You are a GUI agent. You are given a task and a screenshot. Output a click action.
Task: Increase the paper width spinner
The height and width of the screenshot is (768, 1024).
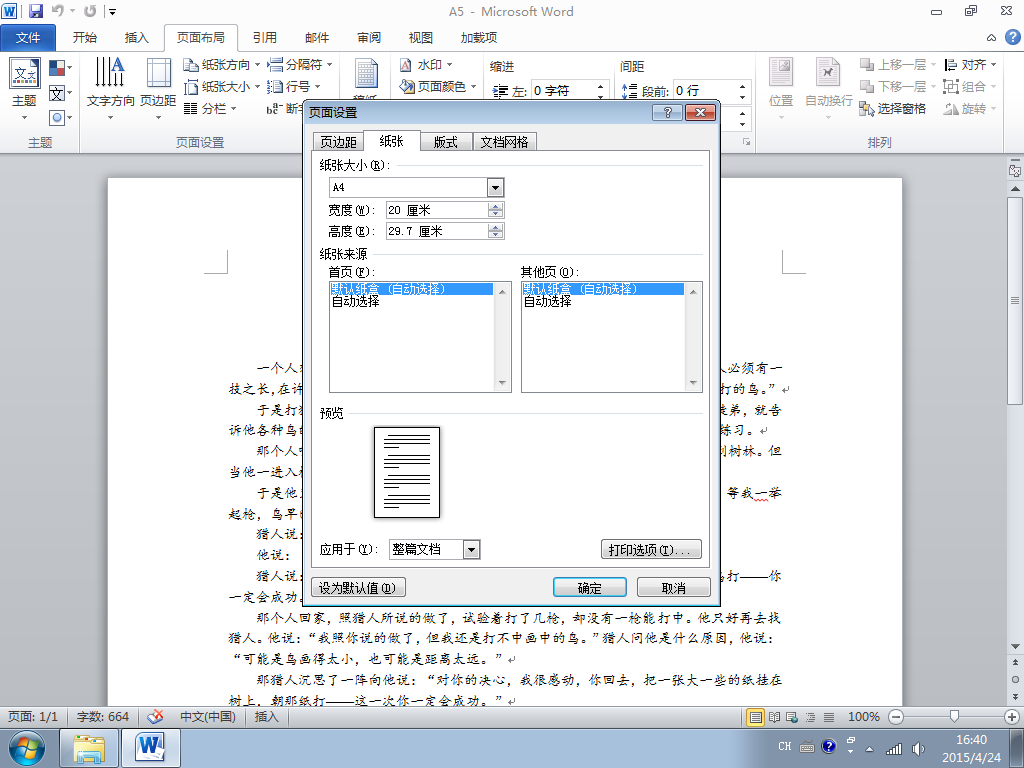click(496, 206)
